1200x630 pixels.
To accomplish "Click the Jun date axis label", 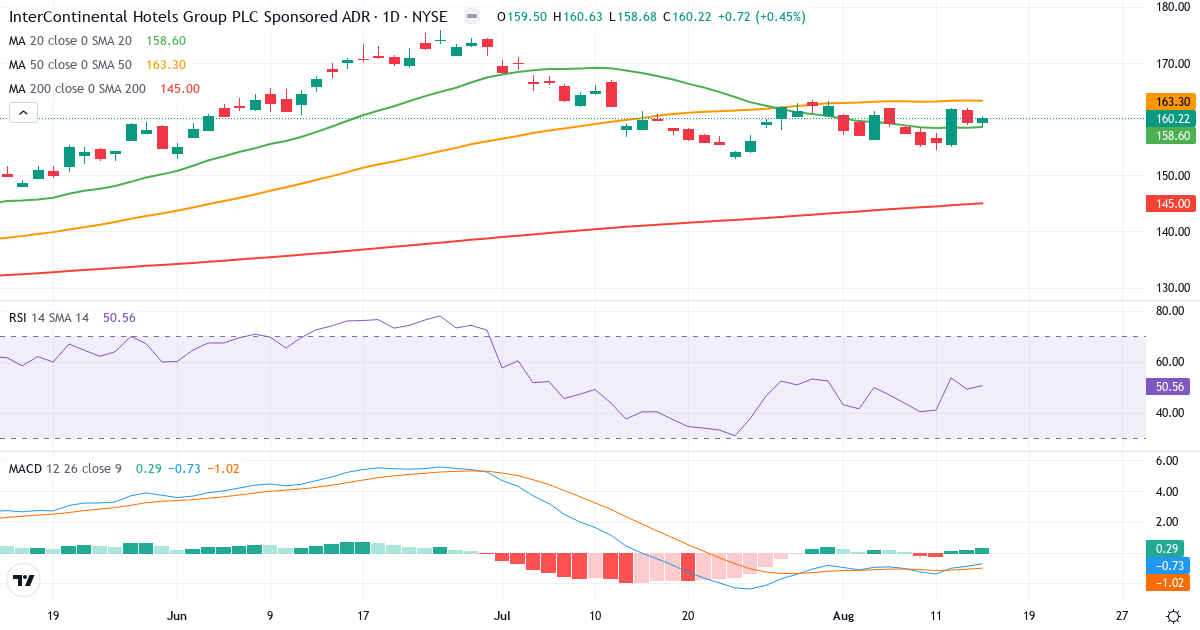I will click(x=177, y=616).
